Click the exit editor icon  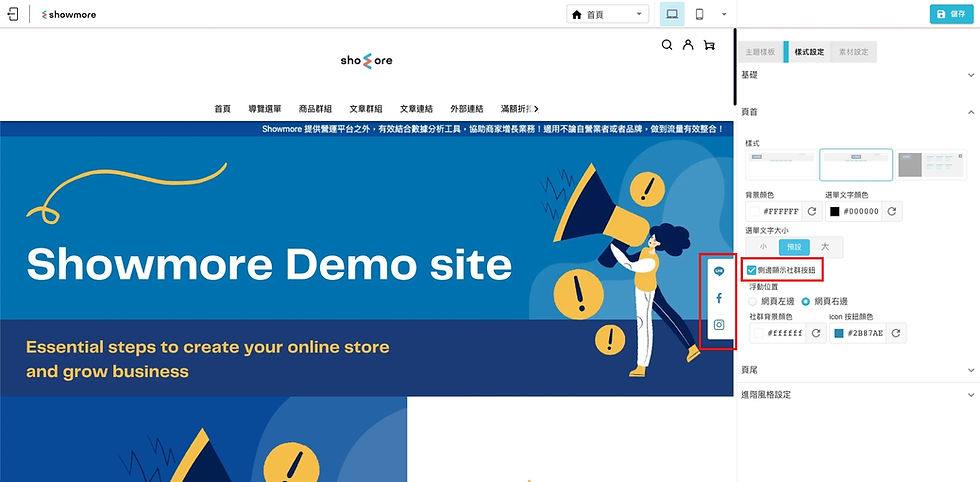coord(13,14)
